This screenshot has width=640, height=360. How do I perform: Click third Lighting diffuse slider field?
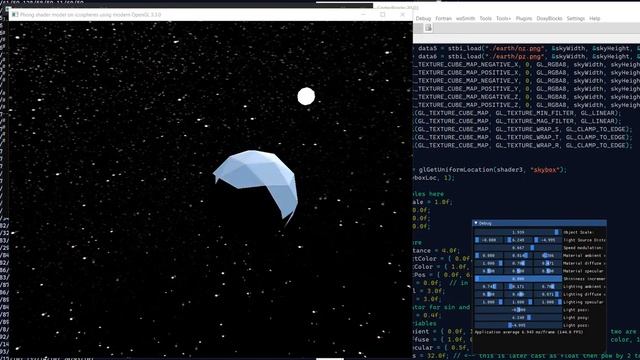[547, 294]
